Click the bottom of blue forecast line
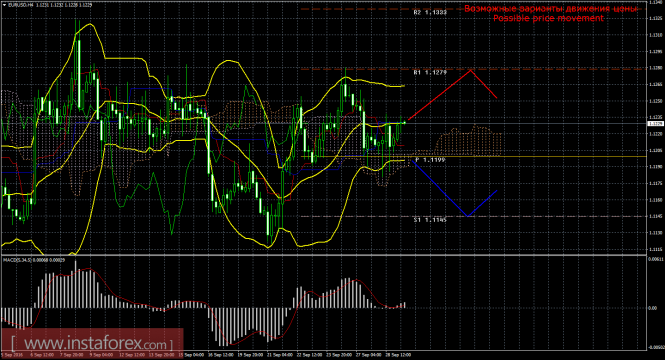Image resolution: width=665 pixels, height=360 pixels. click(x=468, y=216)
